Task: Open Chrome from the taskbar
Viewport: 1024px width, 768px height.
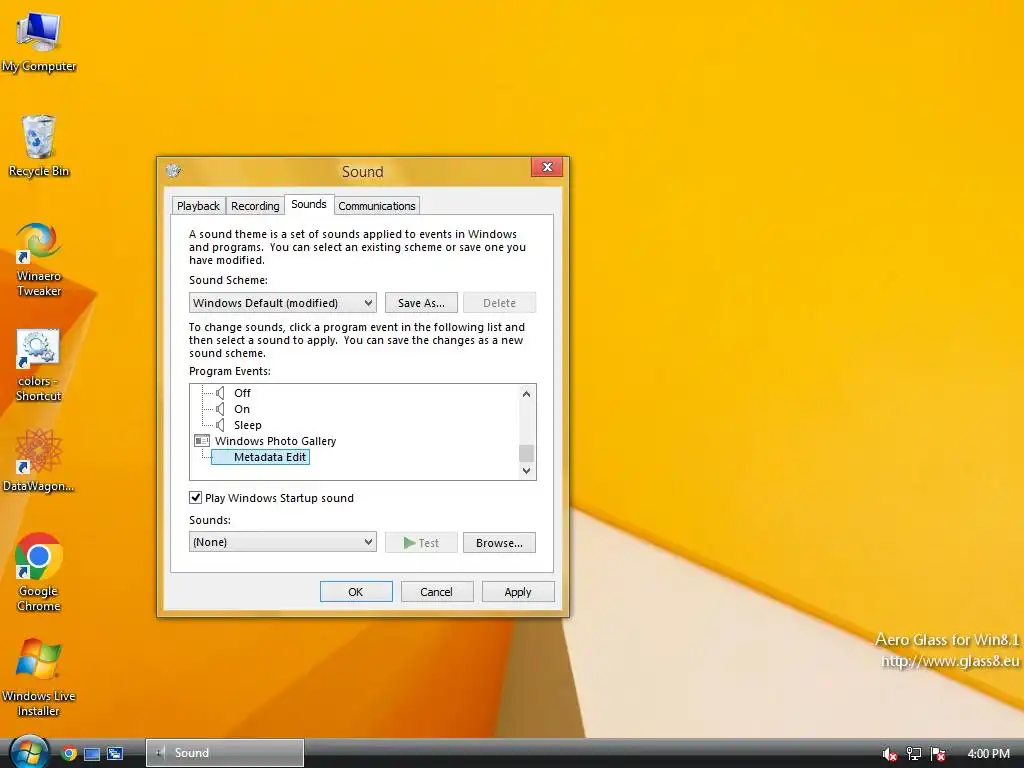Action: click(69, 754)
